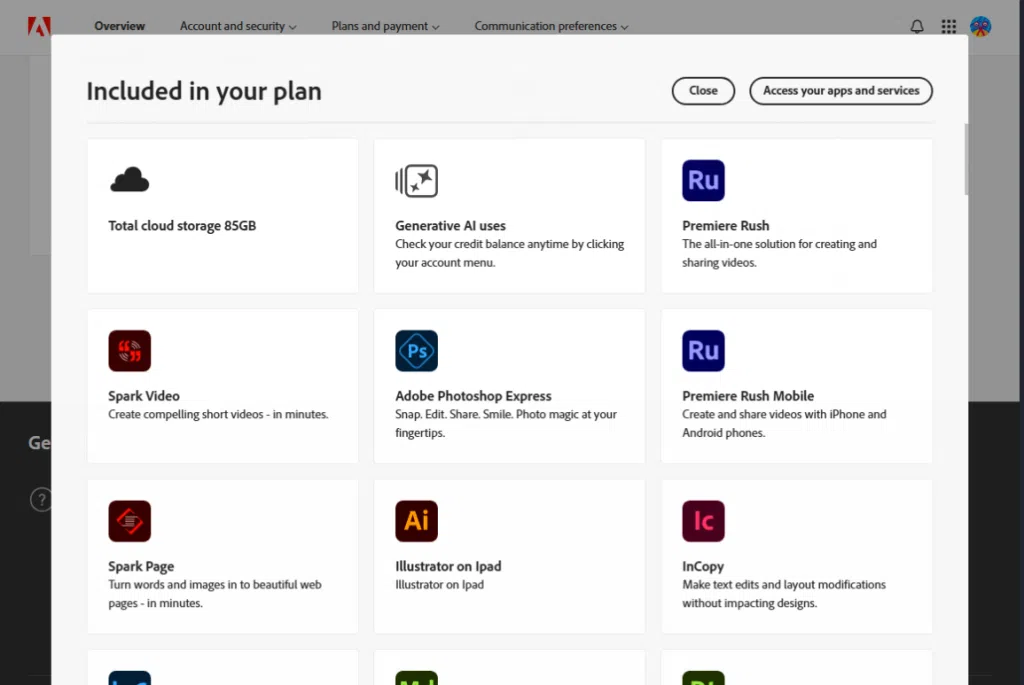Close the Included in your plan dialog

[703, 91]
